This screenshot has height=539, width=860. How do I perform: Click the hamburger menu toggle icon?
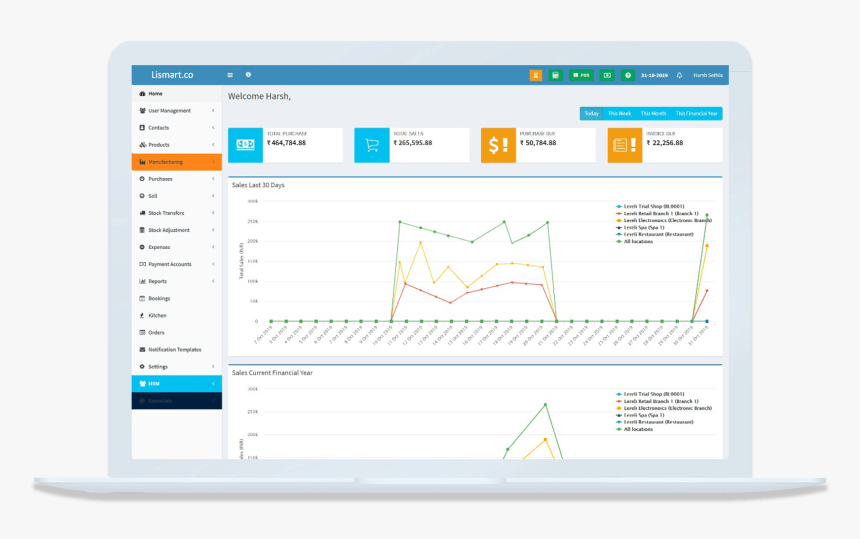point(230,75)
